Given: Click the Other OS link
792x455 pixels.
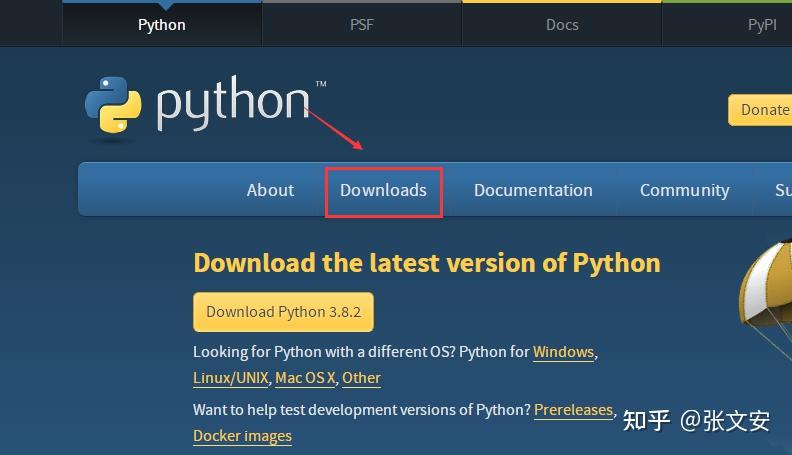Looking at the screenshot, I should (x=361, y=378).
